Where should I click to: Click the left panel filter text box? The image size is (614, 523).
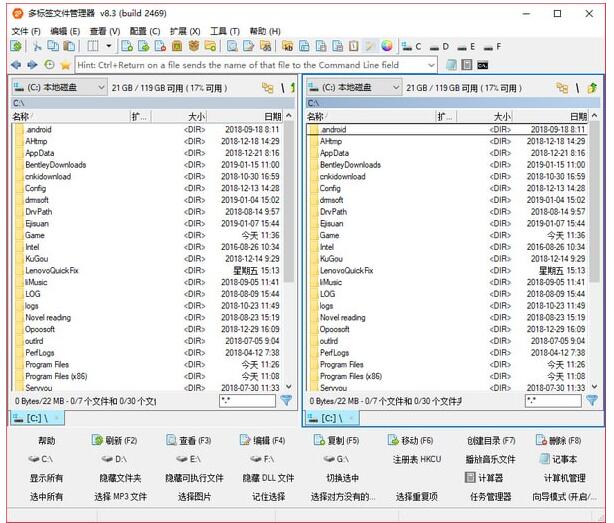click(x=247, y=400)
